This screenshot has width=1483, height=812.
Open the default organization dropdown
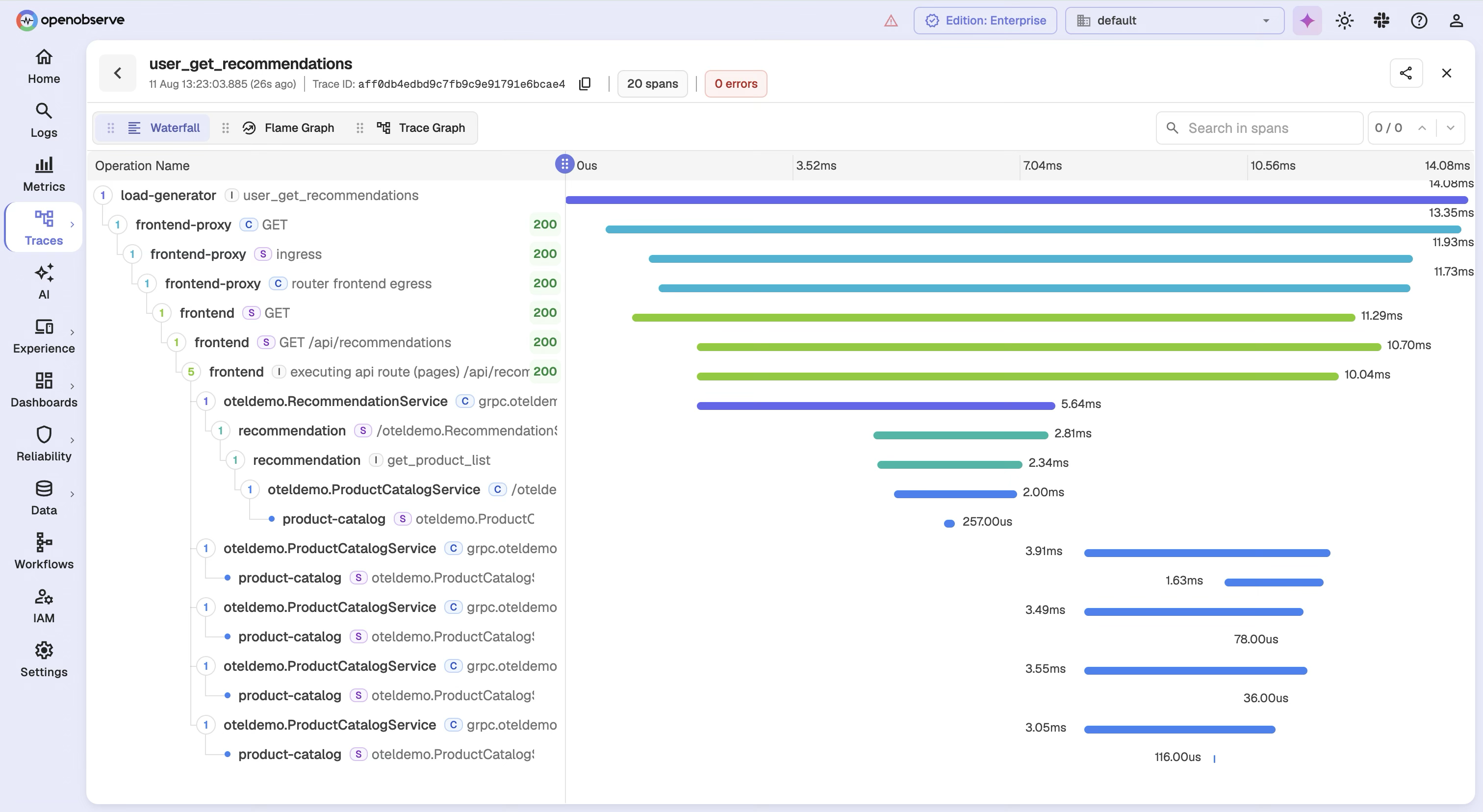(x=1175, y=21)
